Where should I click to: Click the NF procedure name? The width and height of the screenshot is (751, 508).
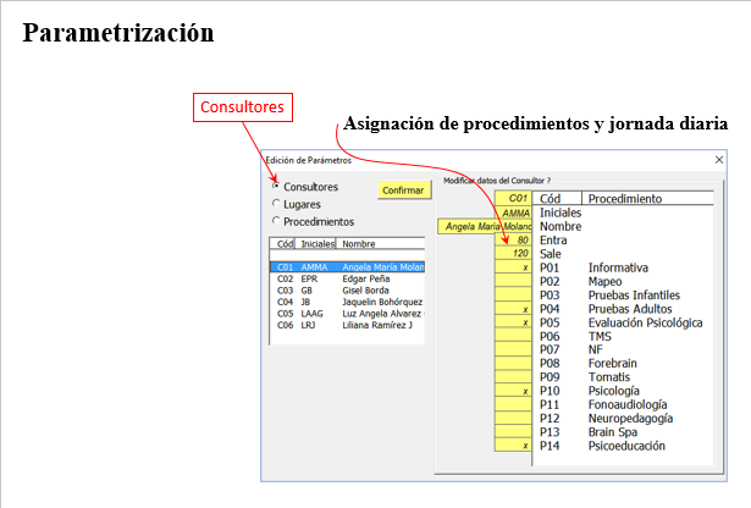point(595,350)
